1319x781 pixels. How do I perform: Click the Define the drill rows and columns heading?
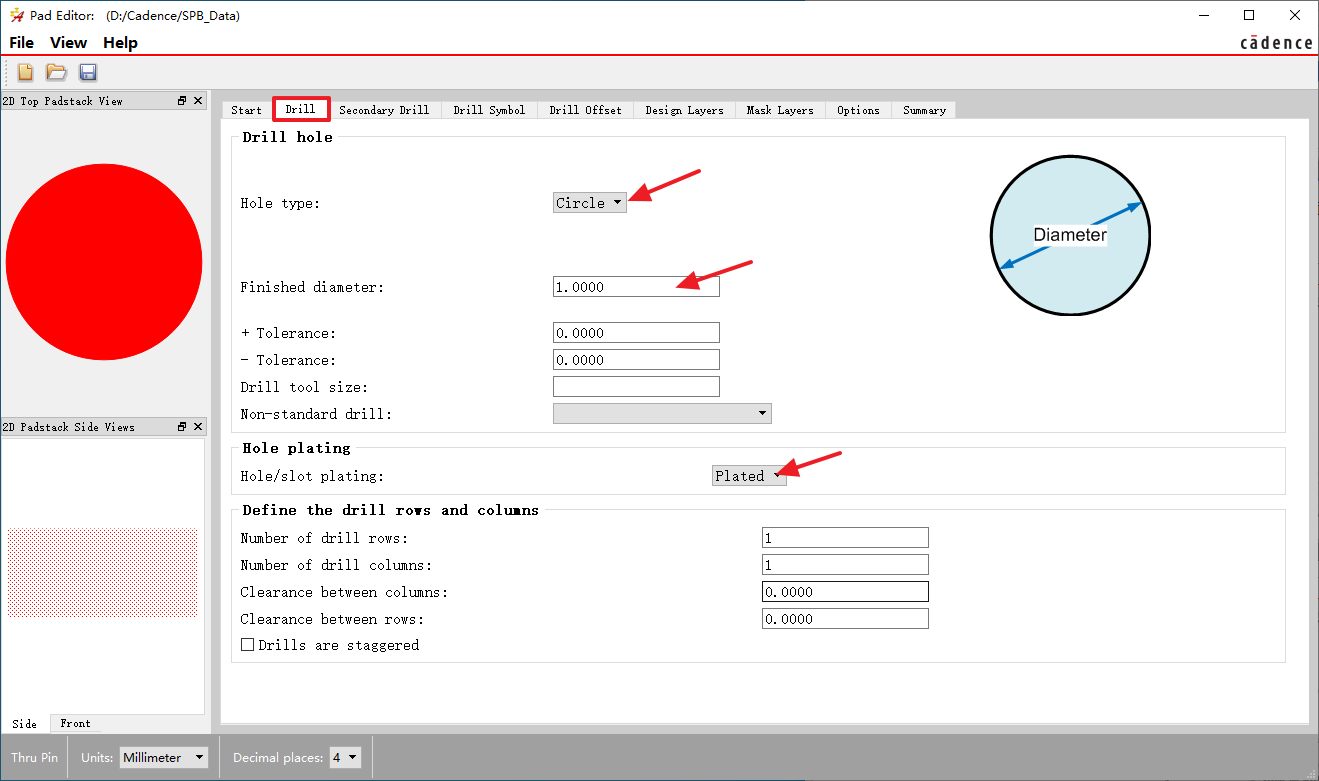pyautogui.click(x=391, y=511)
